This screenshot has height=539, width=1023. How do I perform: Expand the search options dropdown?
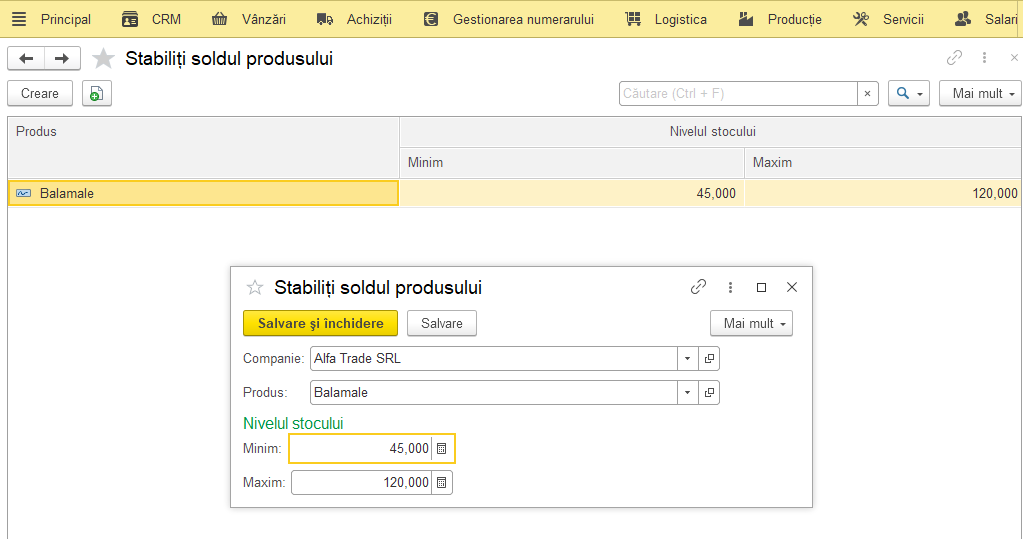[x=909, y=93]
